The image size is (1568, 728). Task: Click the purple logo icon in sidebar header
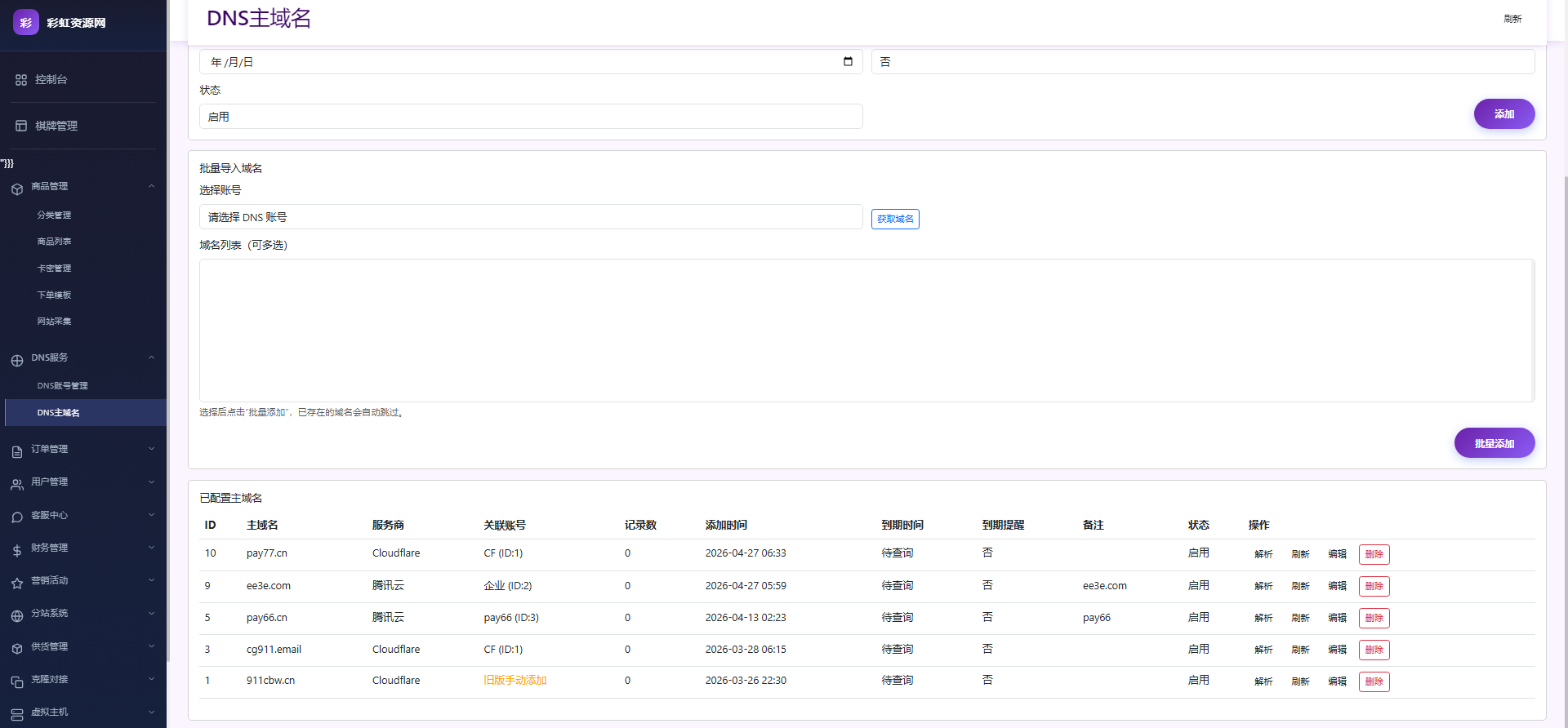(x=26, y=22)
